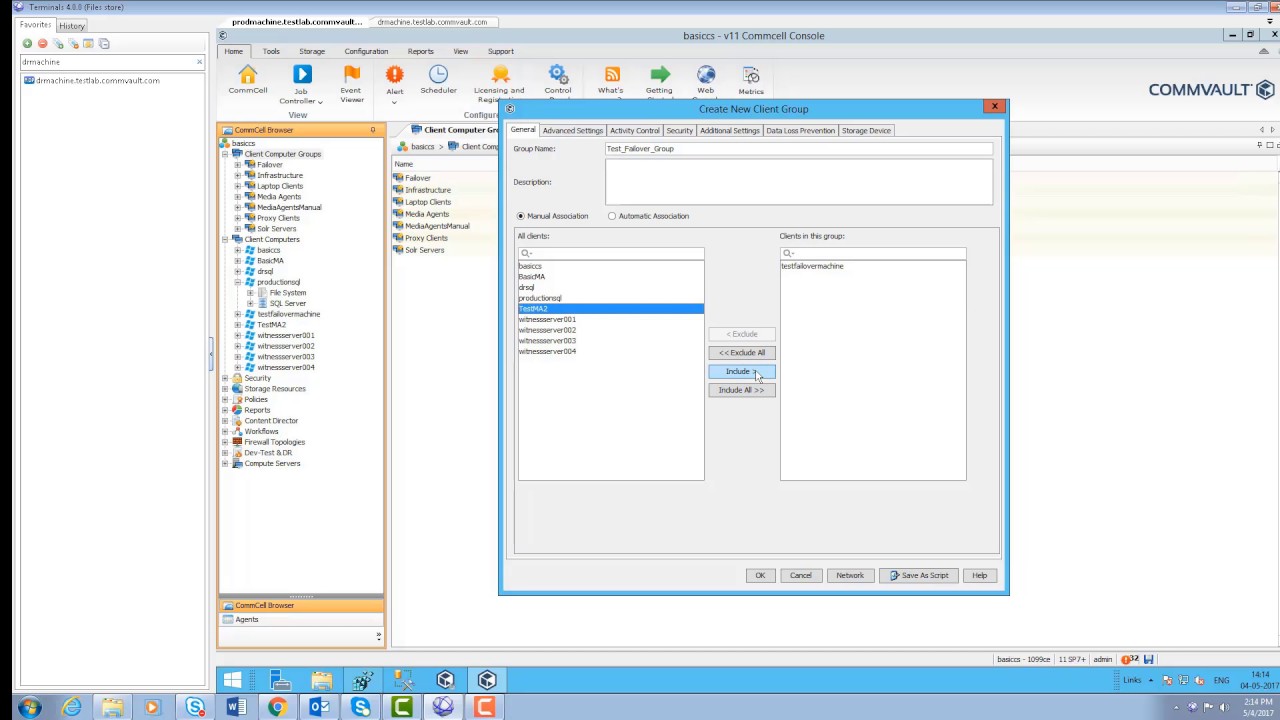Expand the Storage Resources tree node
The image size is (1280, 720).
(225, 389)
